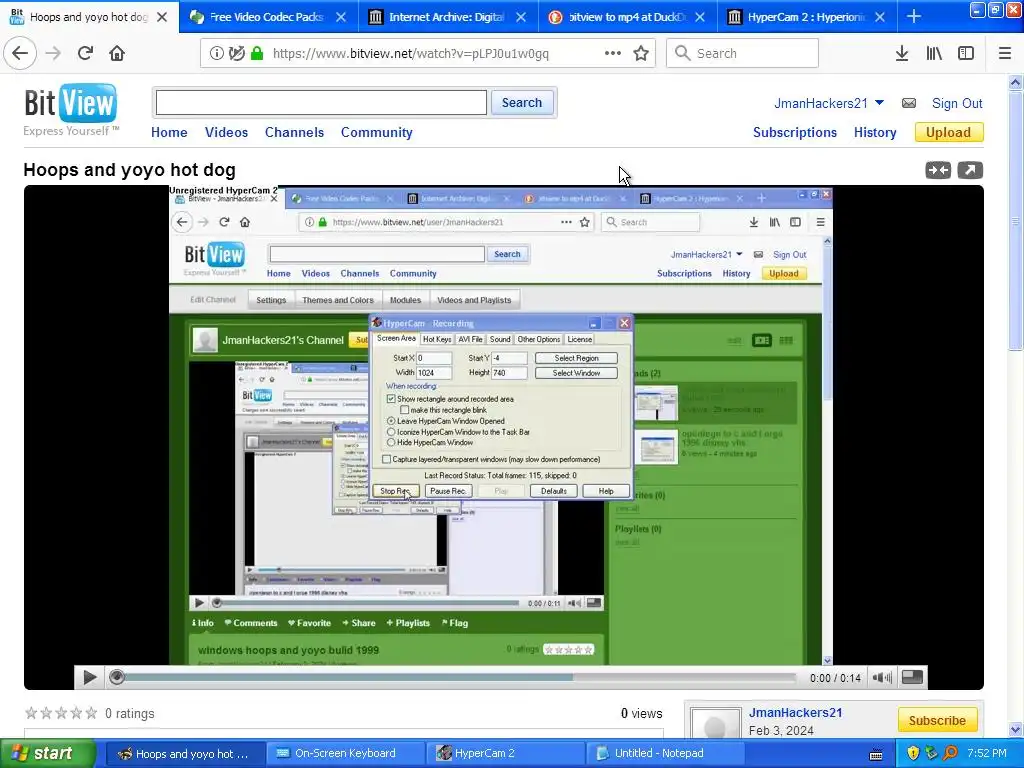Reload the page with the refresh icon

(x=85, y=53)
